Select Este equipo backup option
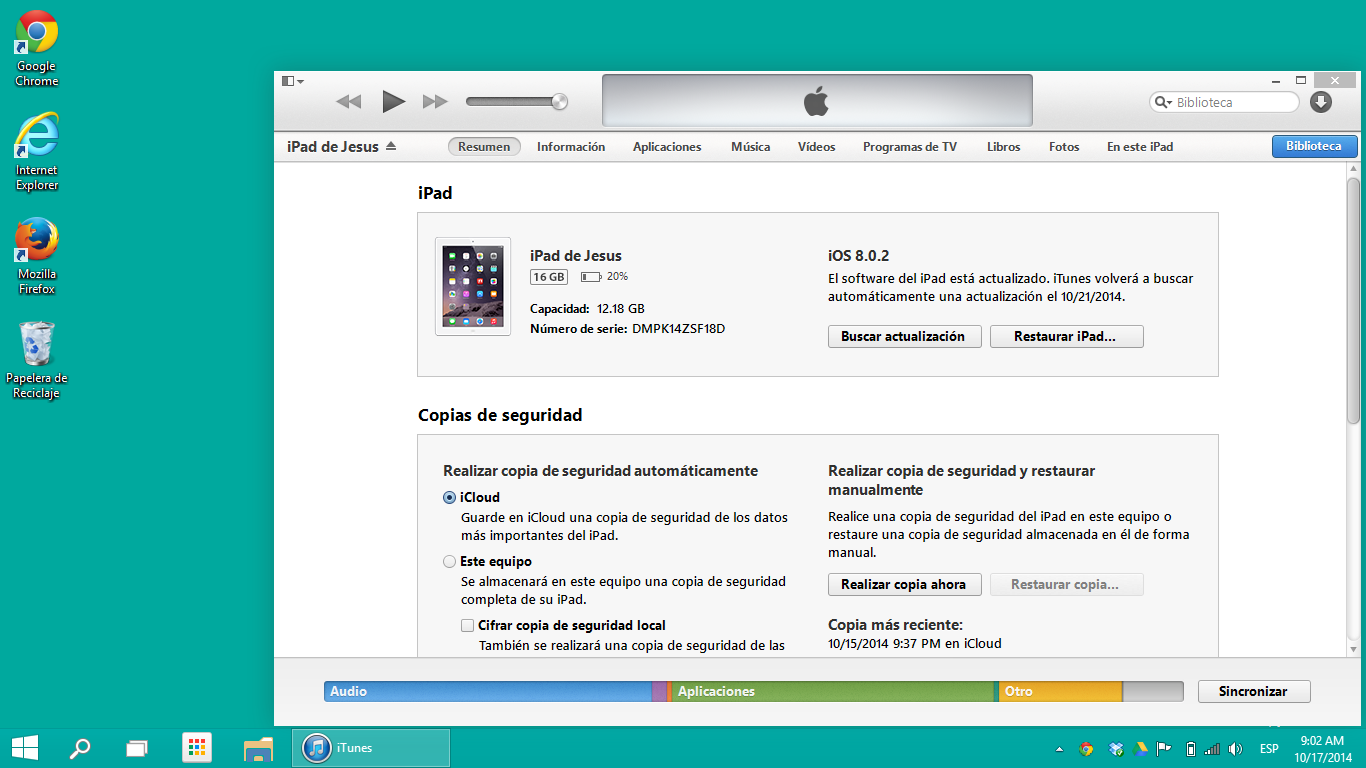 pos(450,562)
